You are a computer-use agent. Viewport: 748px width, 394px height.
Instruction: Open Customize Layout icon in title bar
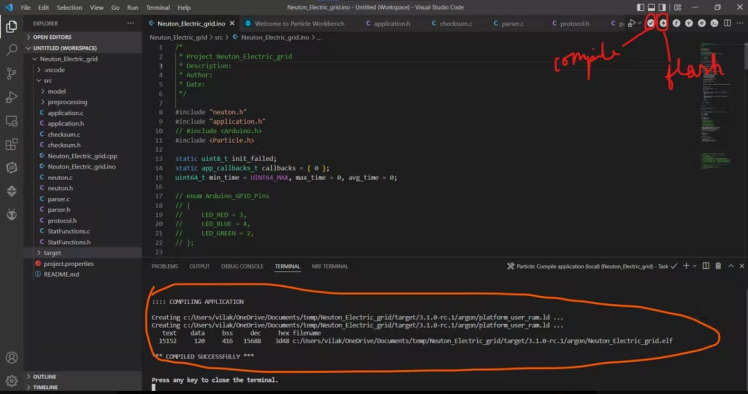[x=677, y=7]
